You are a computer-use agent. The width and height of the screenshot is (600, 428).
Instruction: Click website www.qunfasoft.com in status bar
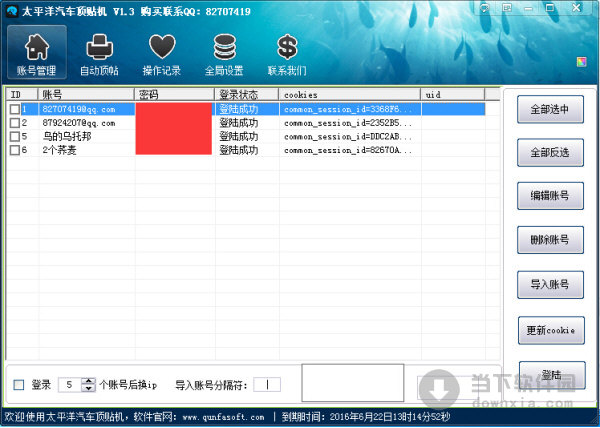223,417
